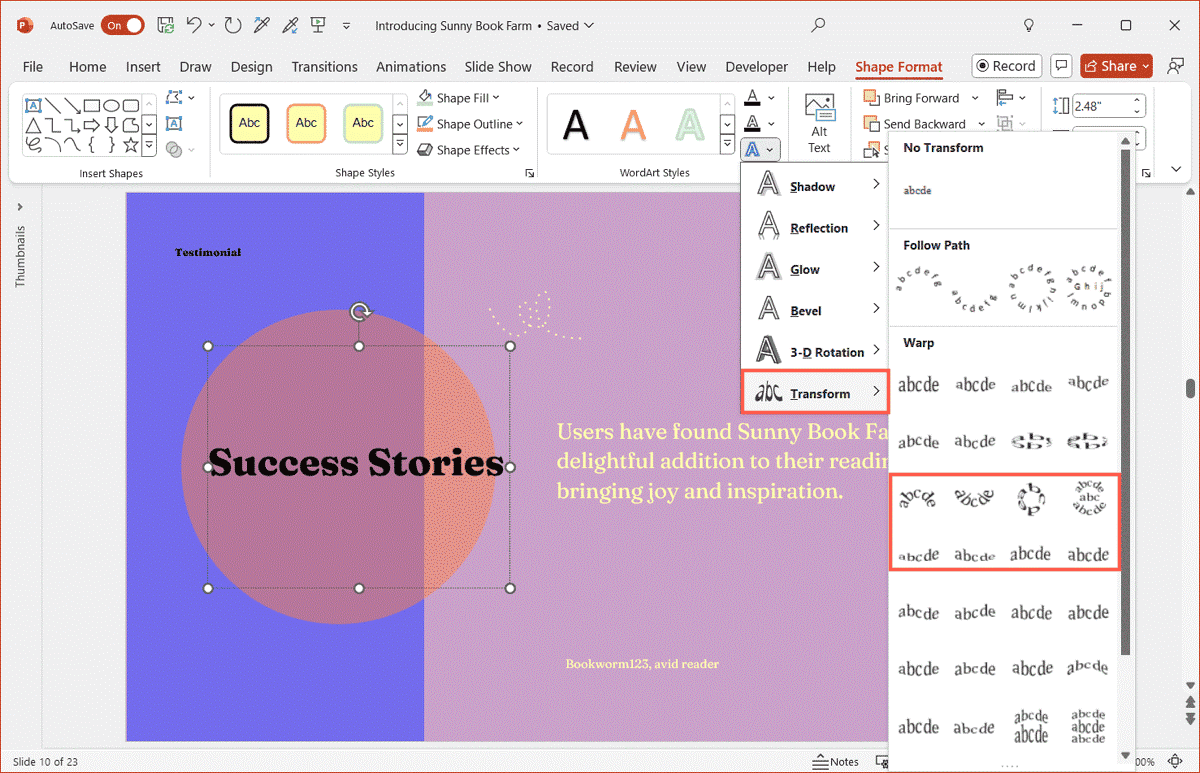This screenshot has height=773, width=1200.
Task: Open the Design tab
Action: (251, 67)
